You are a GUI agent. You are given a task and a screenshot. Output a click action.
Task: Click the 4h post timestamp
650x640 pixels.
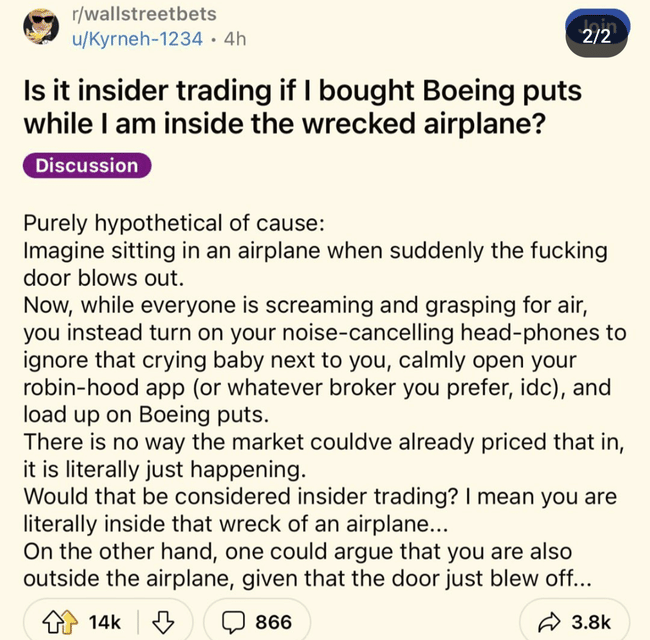tap(236, 39)
